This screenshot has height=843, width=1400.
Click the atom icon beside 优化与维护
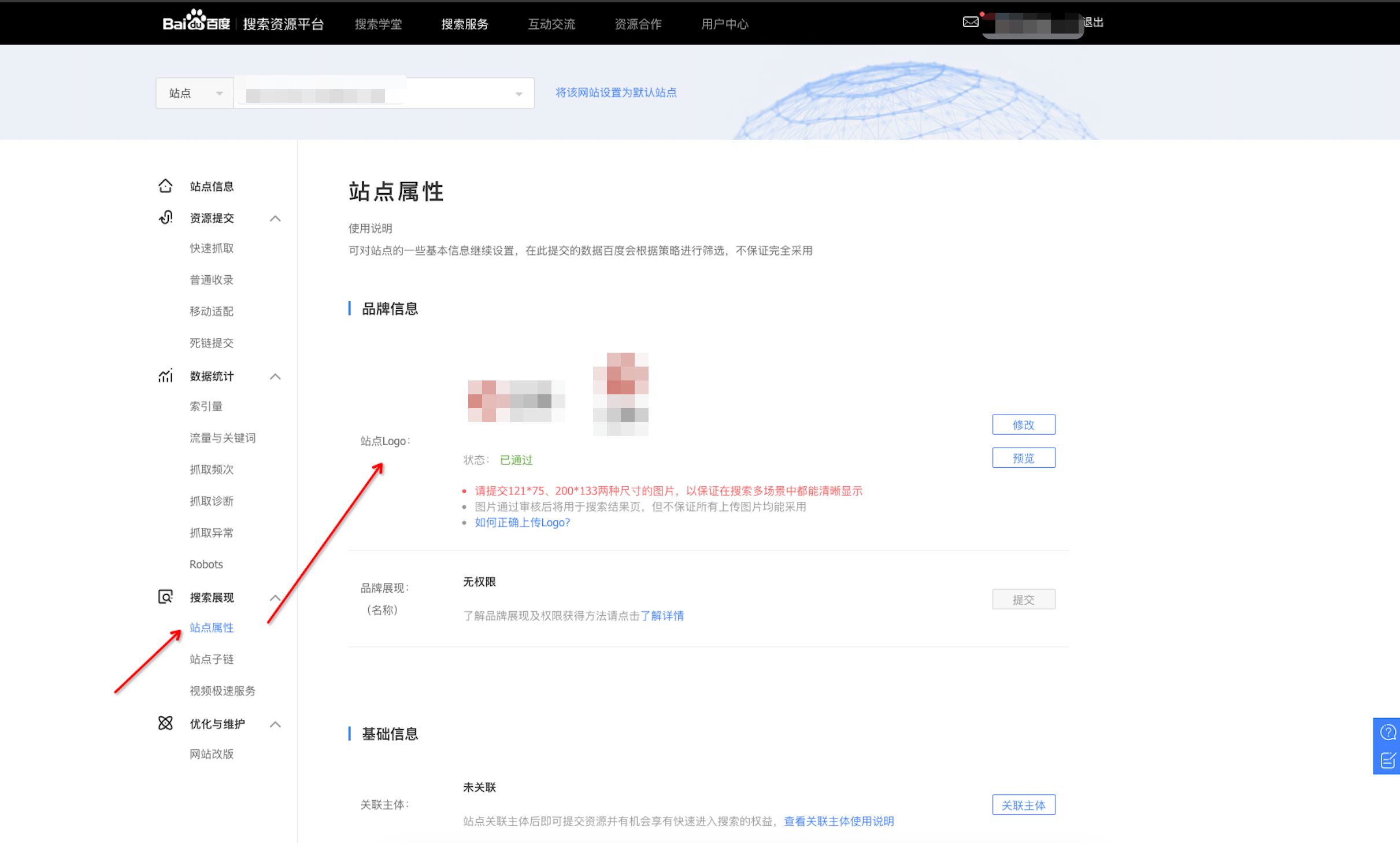pyautogui.click(x=165, y=723)
